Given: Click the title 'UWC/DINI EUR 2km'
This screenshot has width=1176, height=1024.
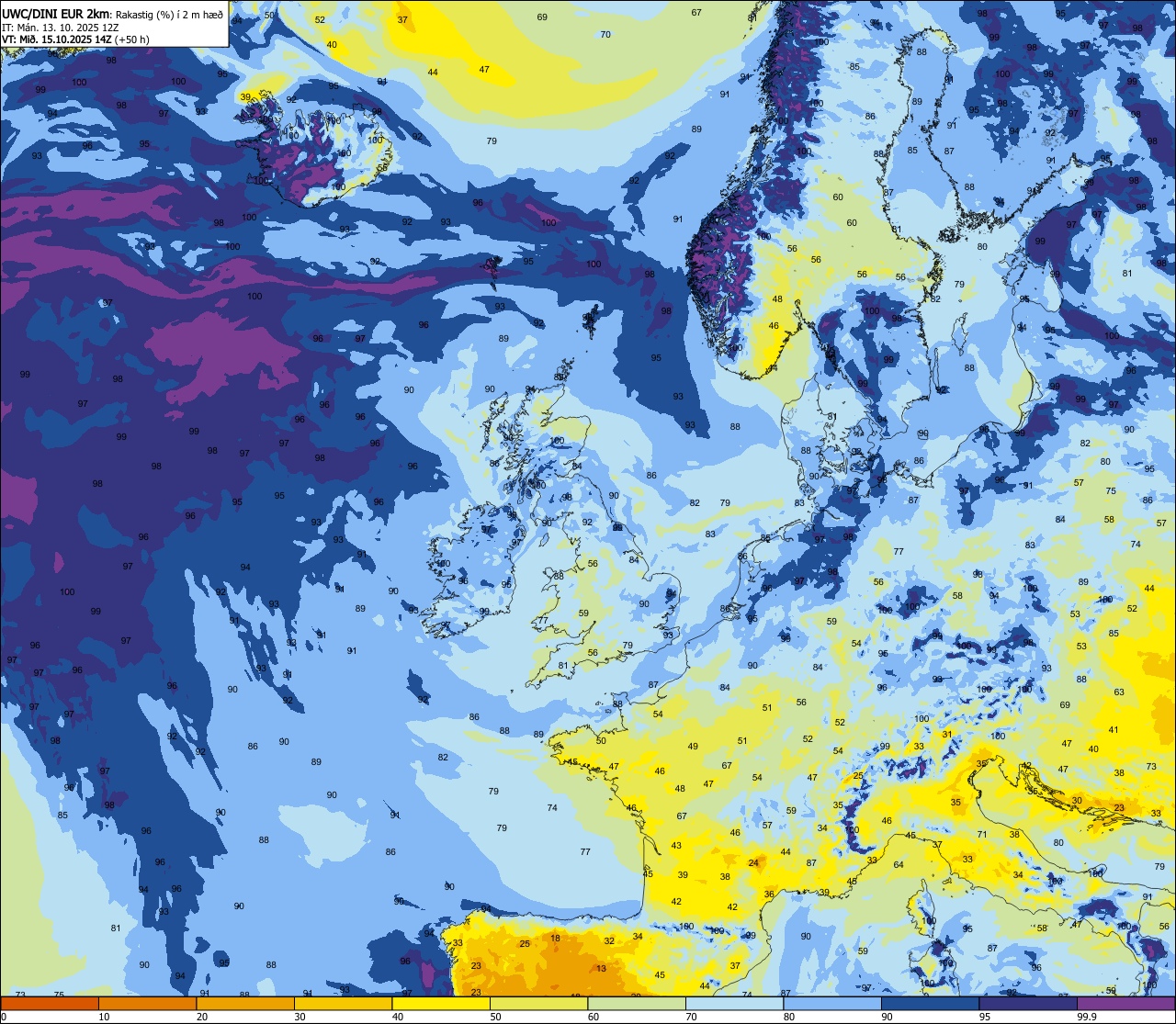Looking at the screenshot, I should [x=57, y=14].
